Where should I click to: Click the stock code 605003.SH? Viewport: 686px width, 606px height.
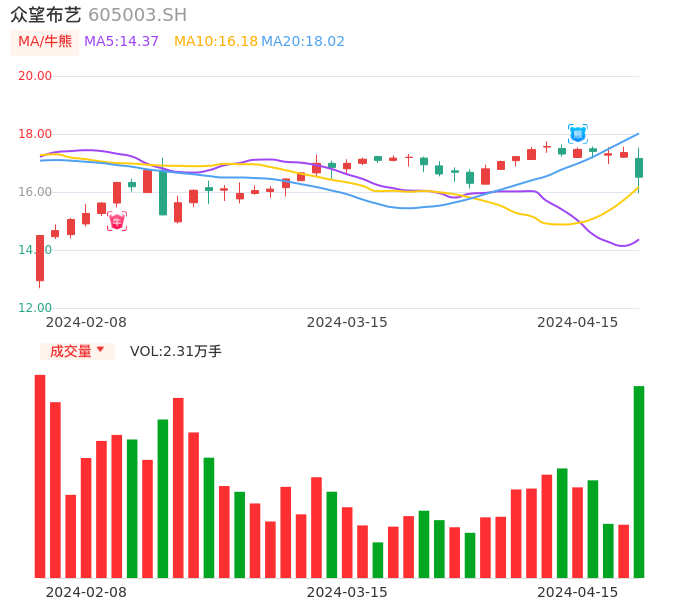click(137, 15)
